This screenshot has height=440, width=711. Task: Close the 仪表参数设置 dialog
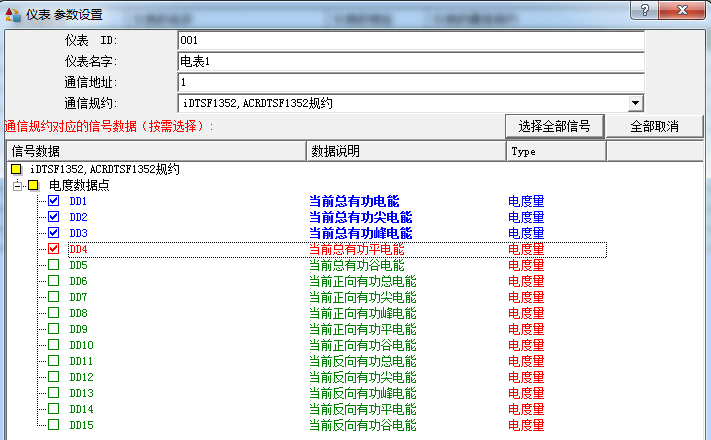tap(682, 10)
